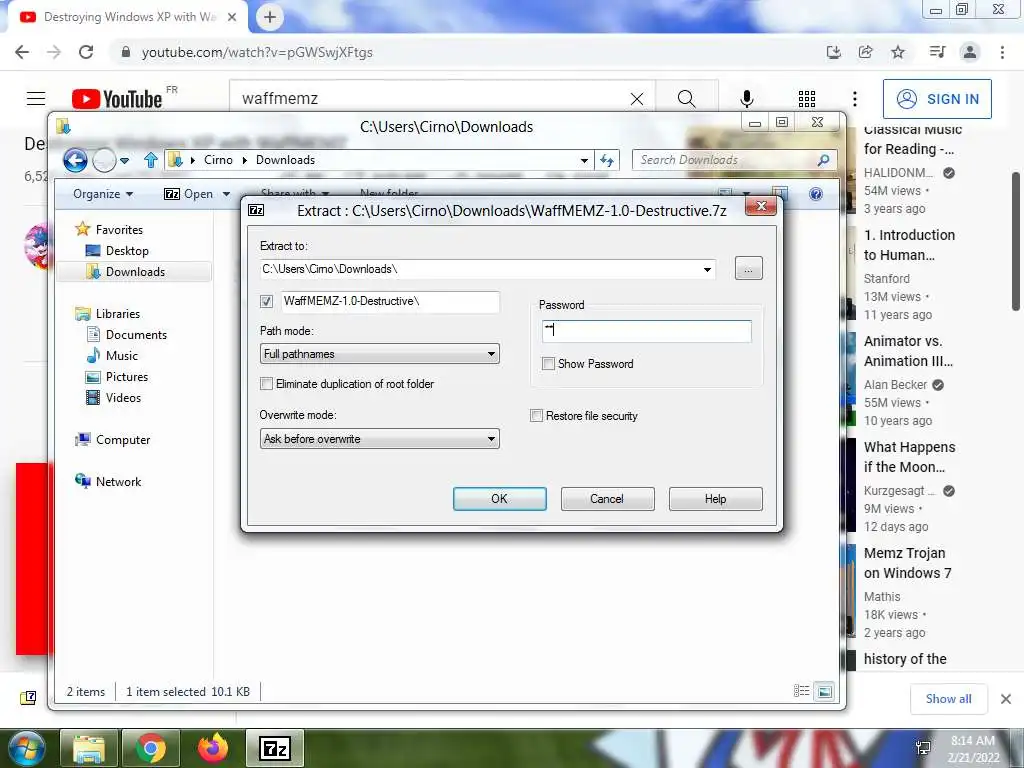Go up one folder level in Explorer
Screen dimensions: 1024x768
coord(151,160)
